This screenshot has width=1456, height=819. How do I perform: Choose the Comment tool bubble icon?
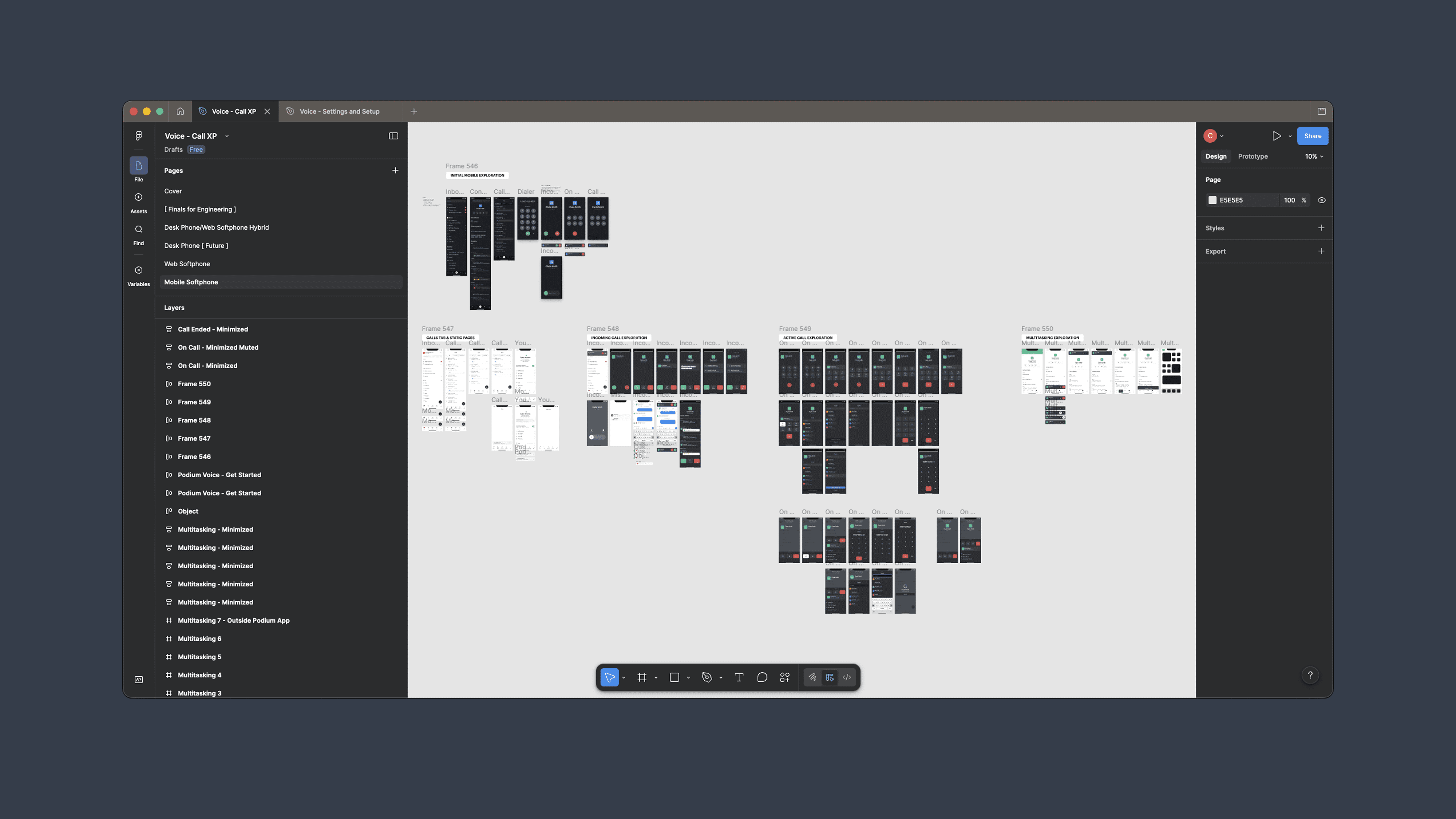[x=762, y=677]
